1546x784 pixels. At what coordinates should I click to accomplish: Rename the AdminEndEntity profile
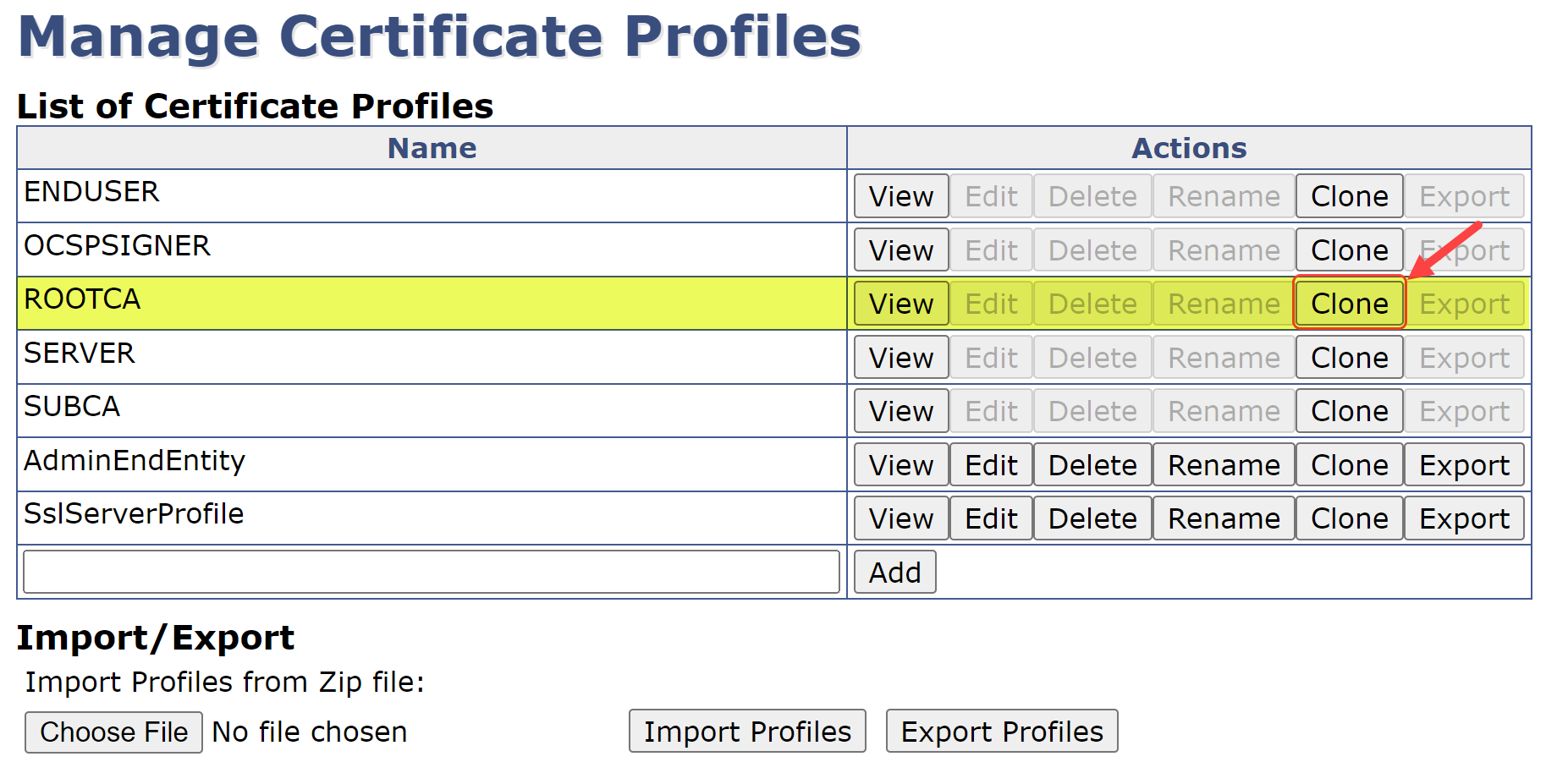(1223, 465)
